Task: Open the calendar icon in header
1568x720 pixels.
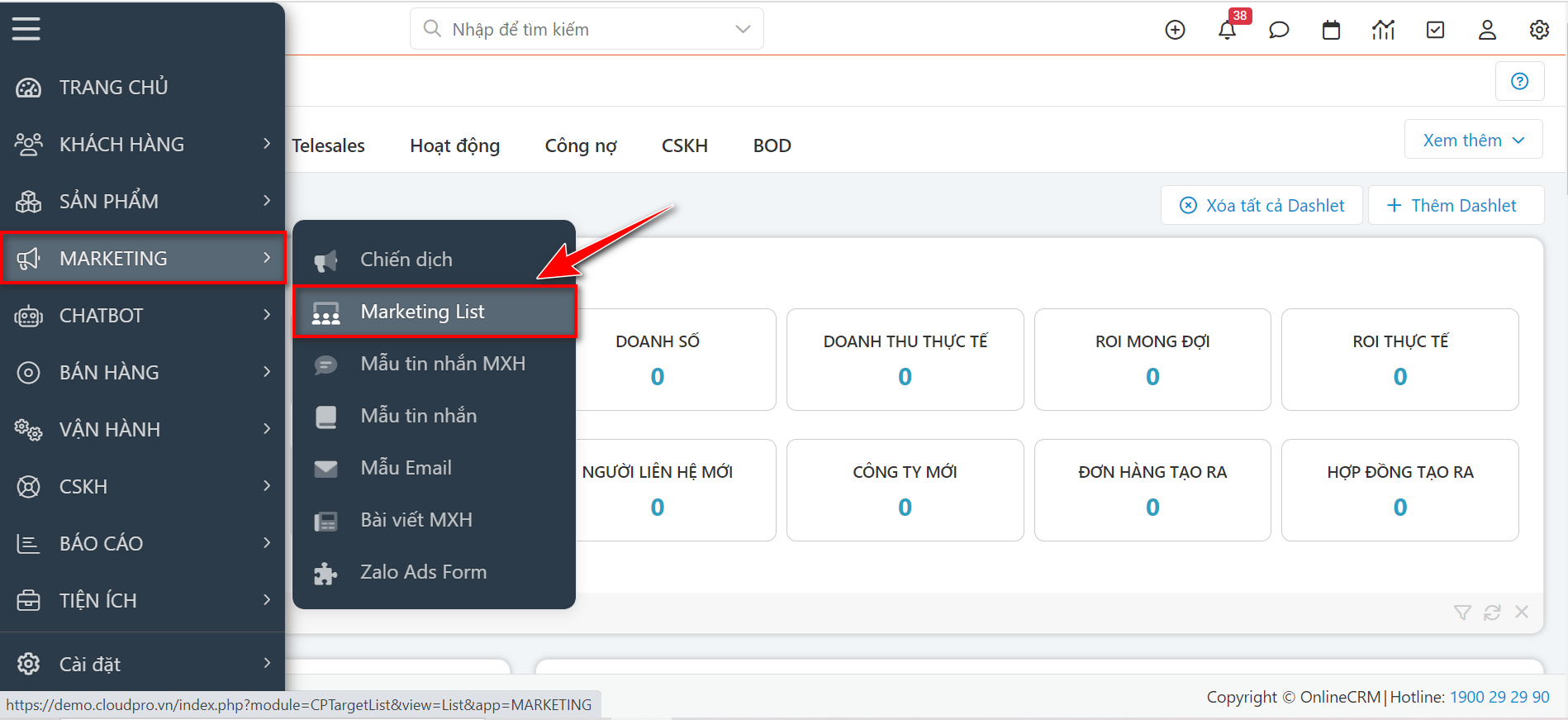Action: [1331, 30]
